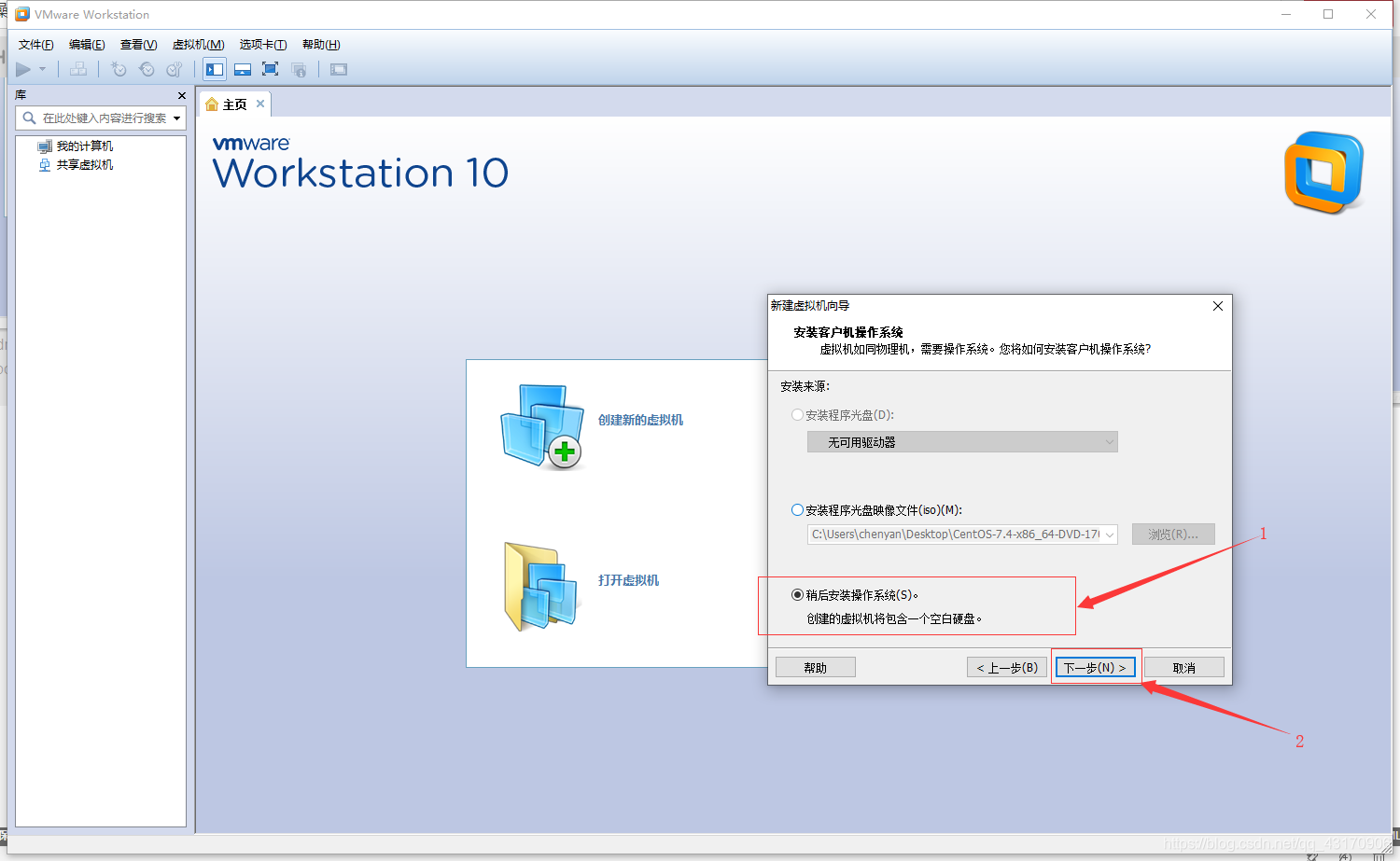Viewport: 1400px width, 861px height.
Task: Select the 稍后安装操作系统(S) radio button
Action: pyautogui.click(x=797, y=594)
